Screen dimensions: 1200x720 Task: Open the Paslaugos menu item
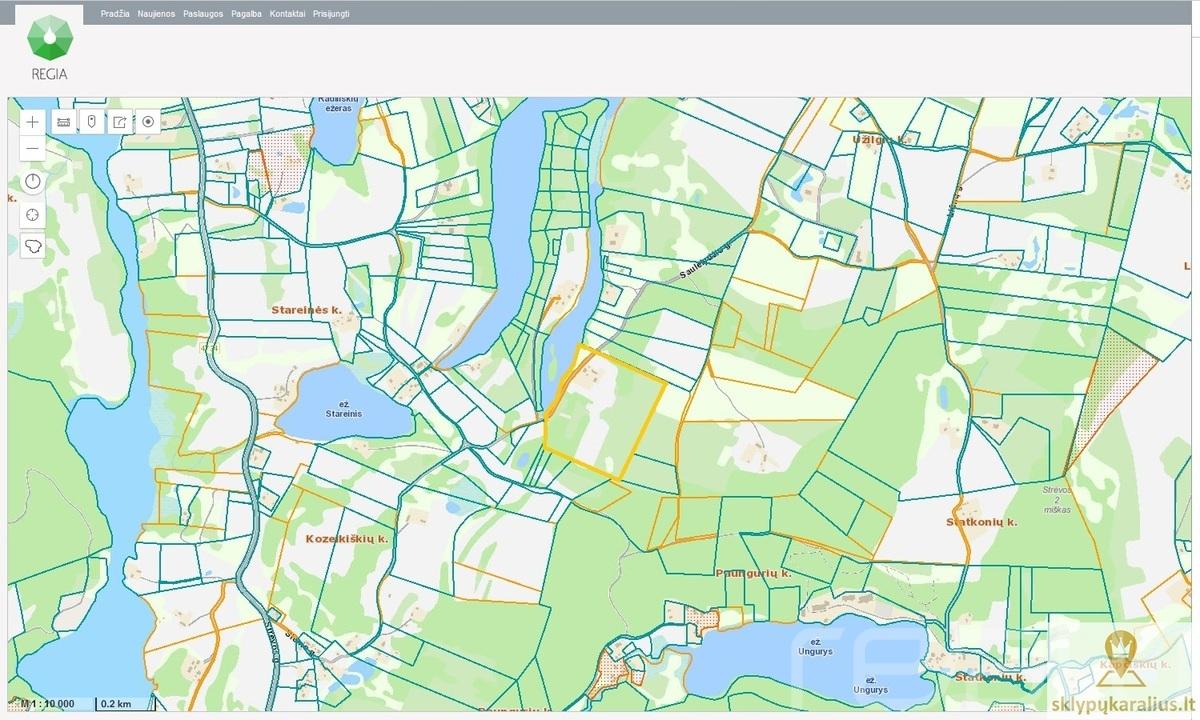pos(203,15)
